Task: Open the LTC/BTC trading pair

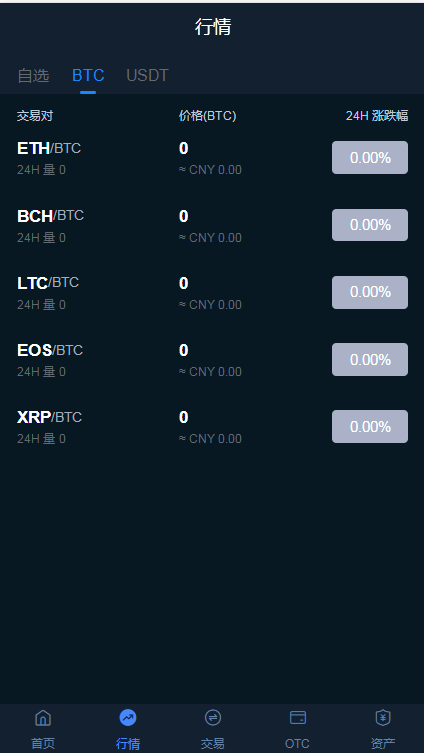Action: tap(212, 292)
